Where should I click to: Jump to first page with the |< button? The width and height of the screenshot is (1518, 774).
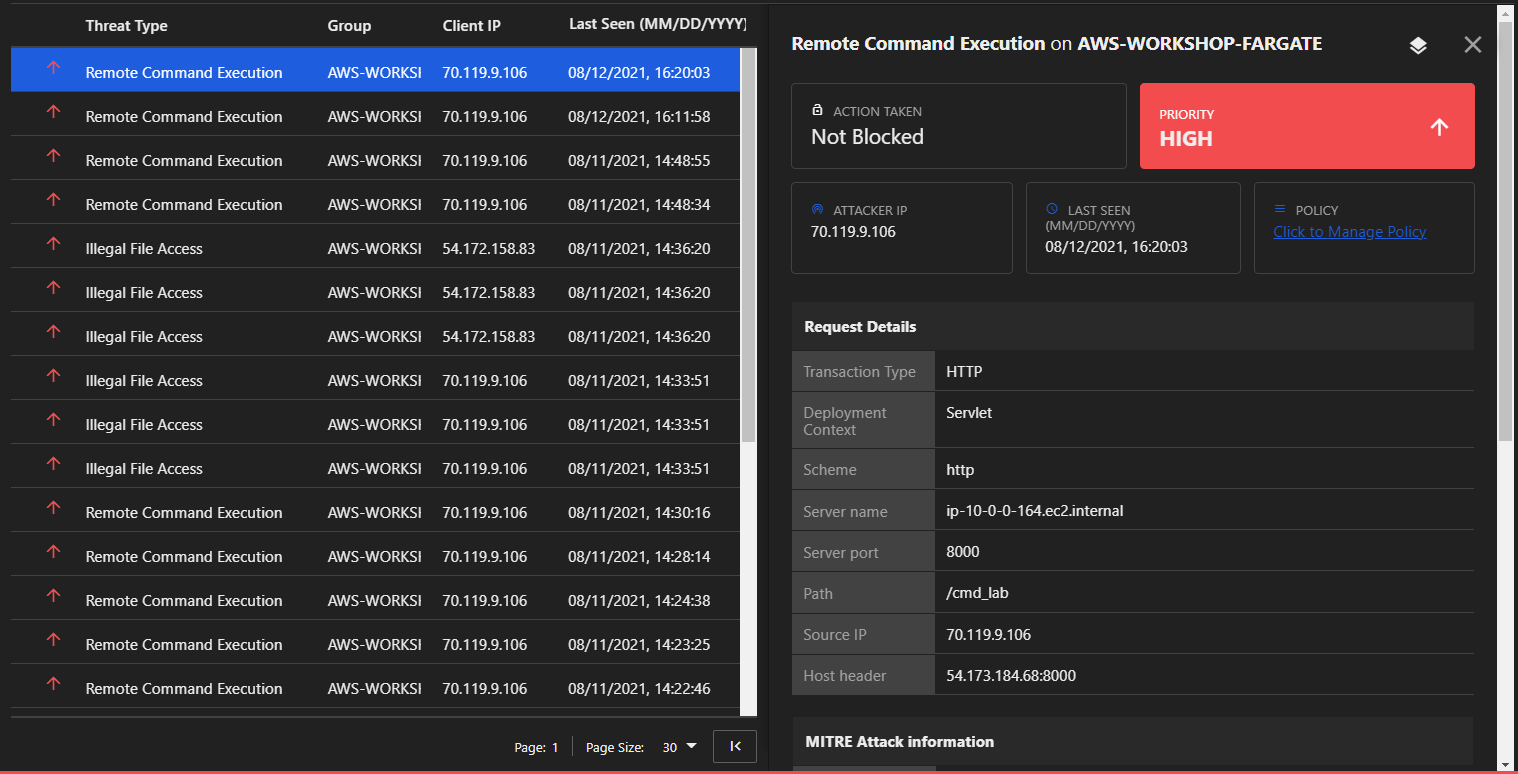tap(735, 746)
